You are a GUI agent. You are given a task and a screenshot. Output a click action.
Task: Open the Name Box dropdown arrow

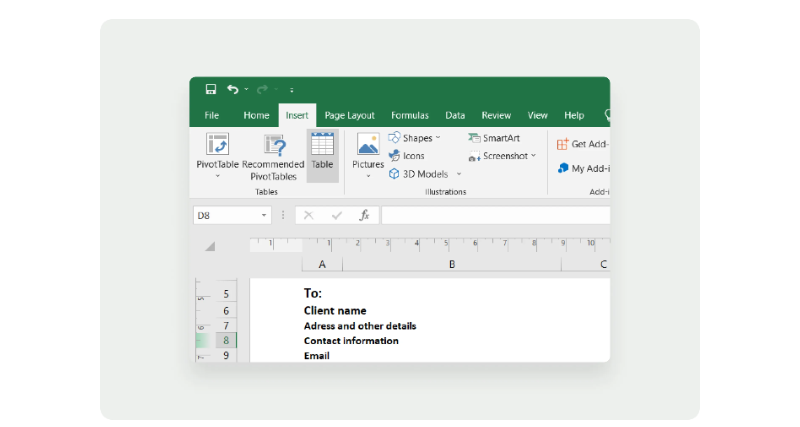pos(264,215)
